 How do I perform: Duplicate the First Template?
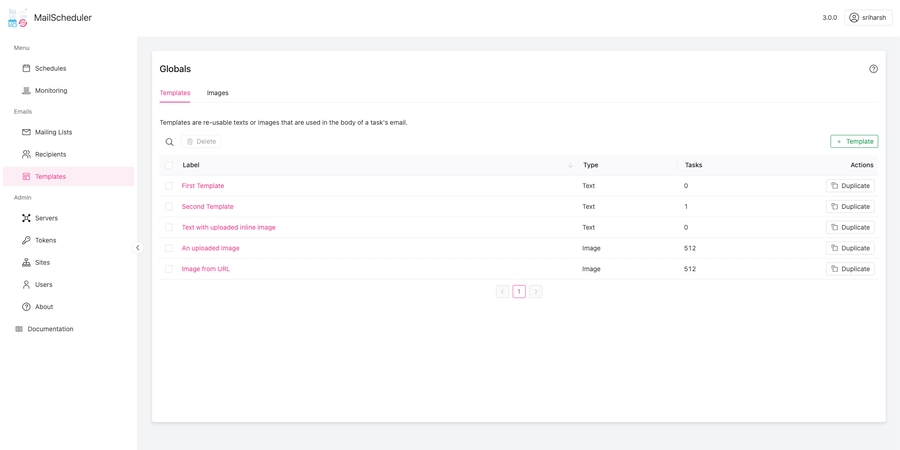tap(850, 186)
